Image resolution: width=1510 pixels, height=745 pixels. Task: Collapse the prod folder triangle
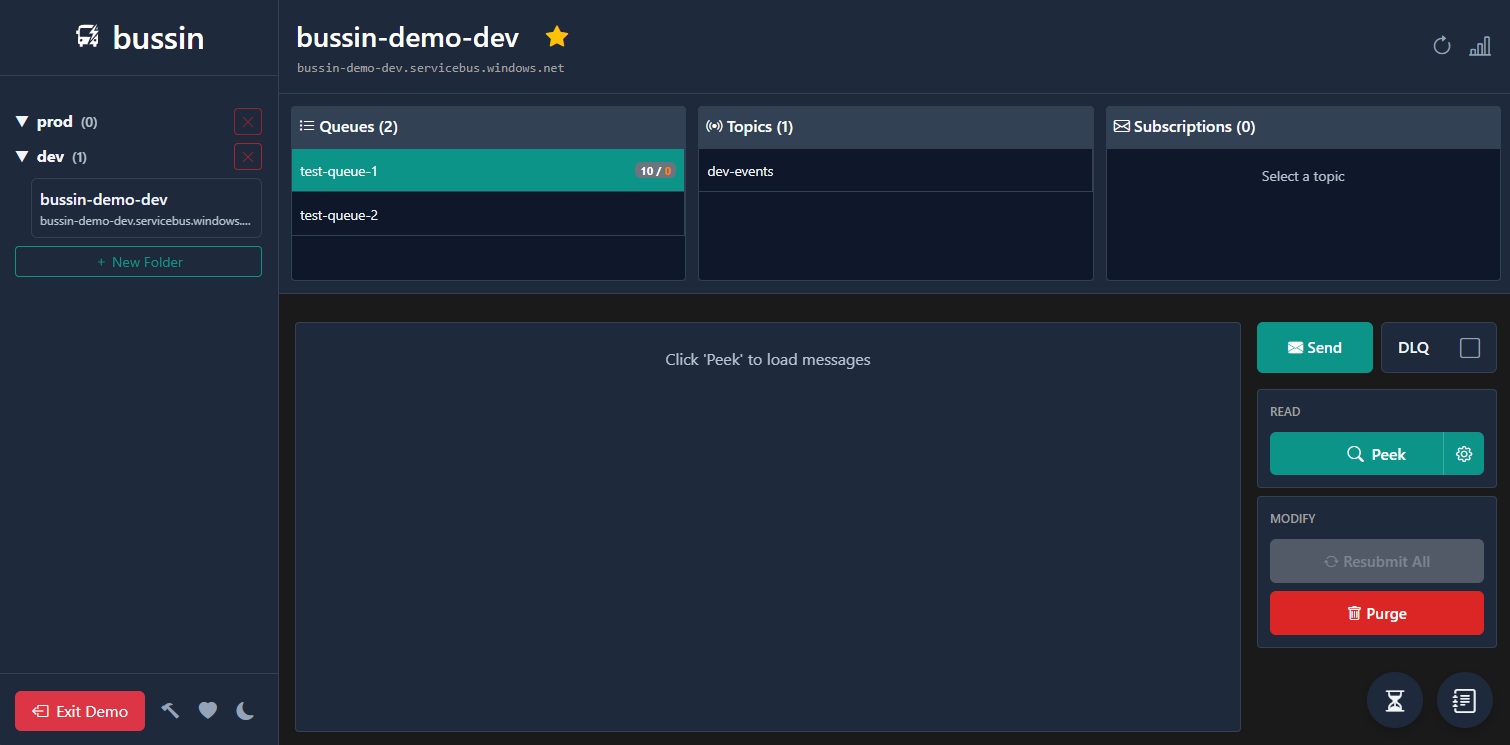point(22,122)
